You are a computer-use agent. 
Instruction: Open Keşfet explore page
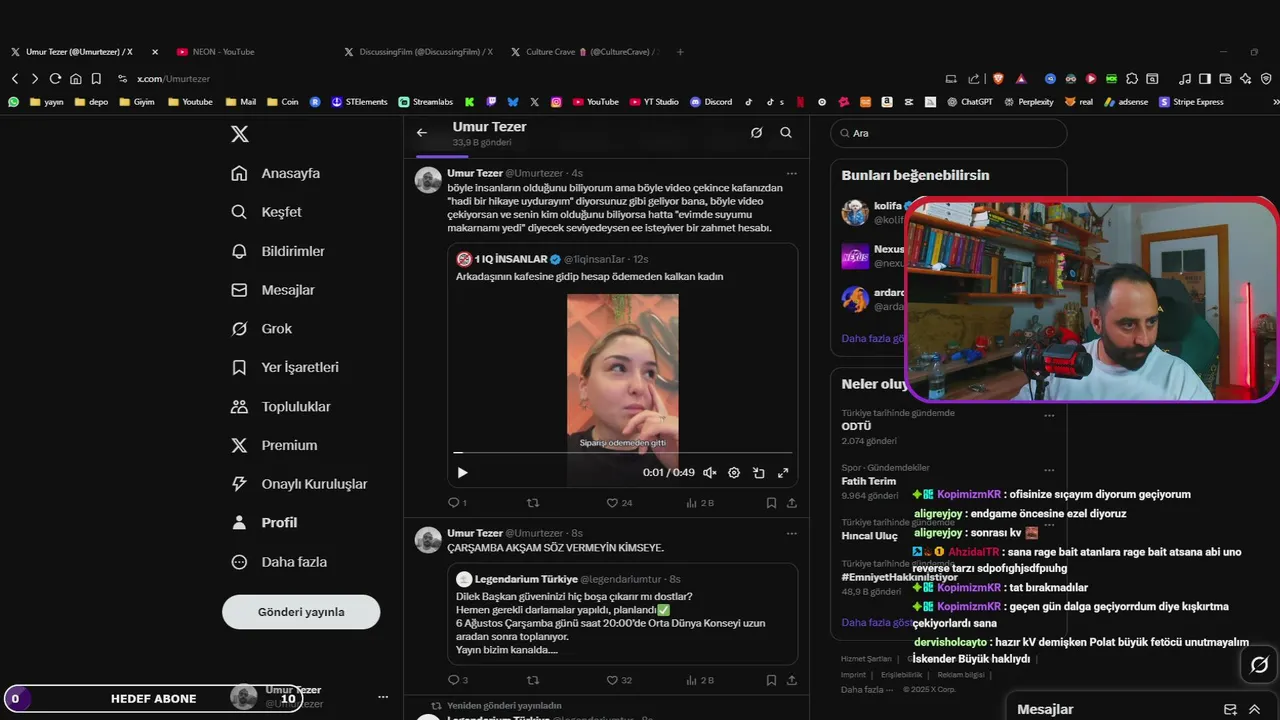click(266, 212)
